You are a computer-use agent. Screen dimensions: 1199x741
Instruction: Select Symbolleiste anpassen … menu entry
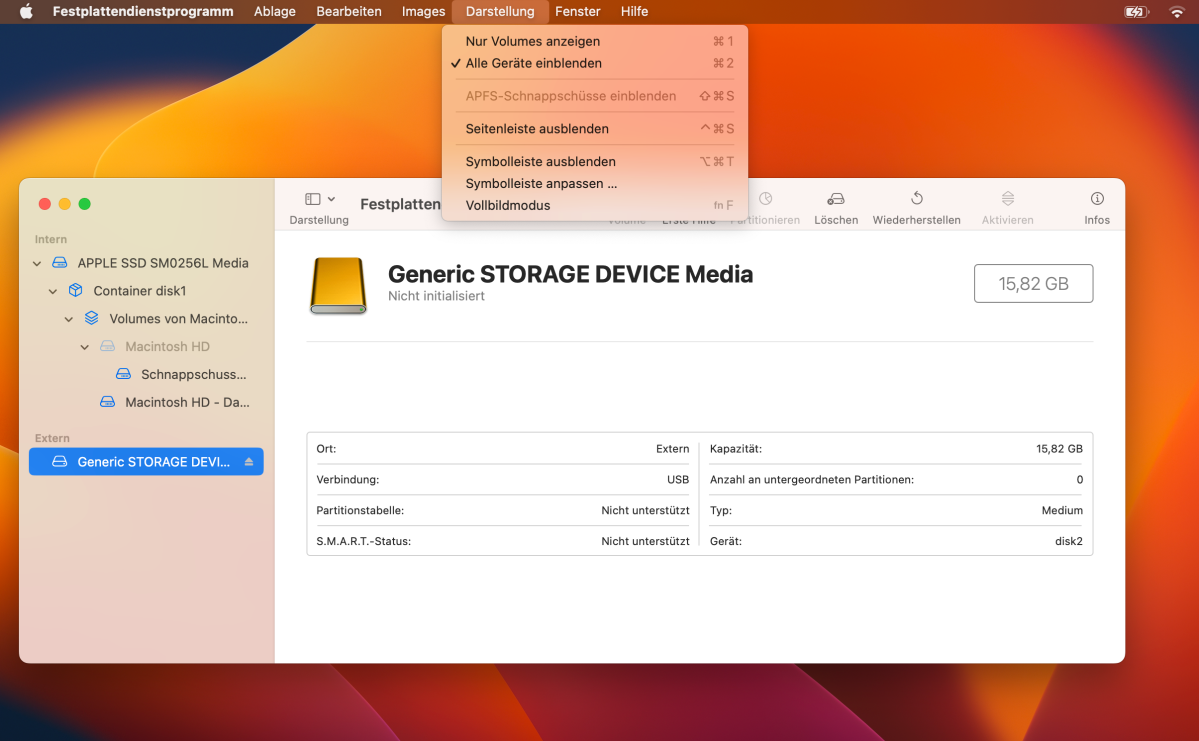pyautogui.click(x=595, y=184)
